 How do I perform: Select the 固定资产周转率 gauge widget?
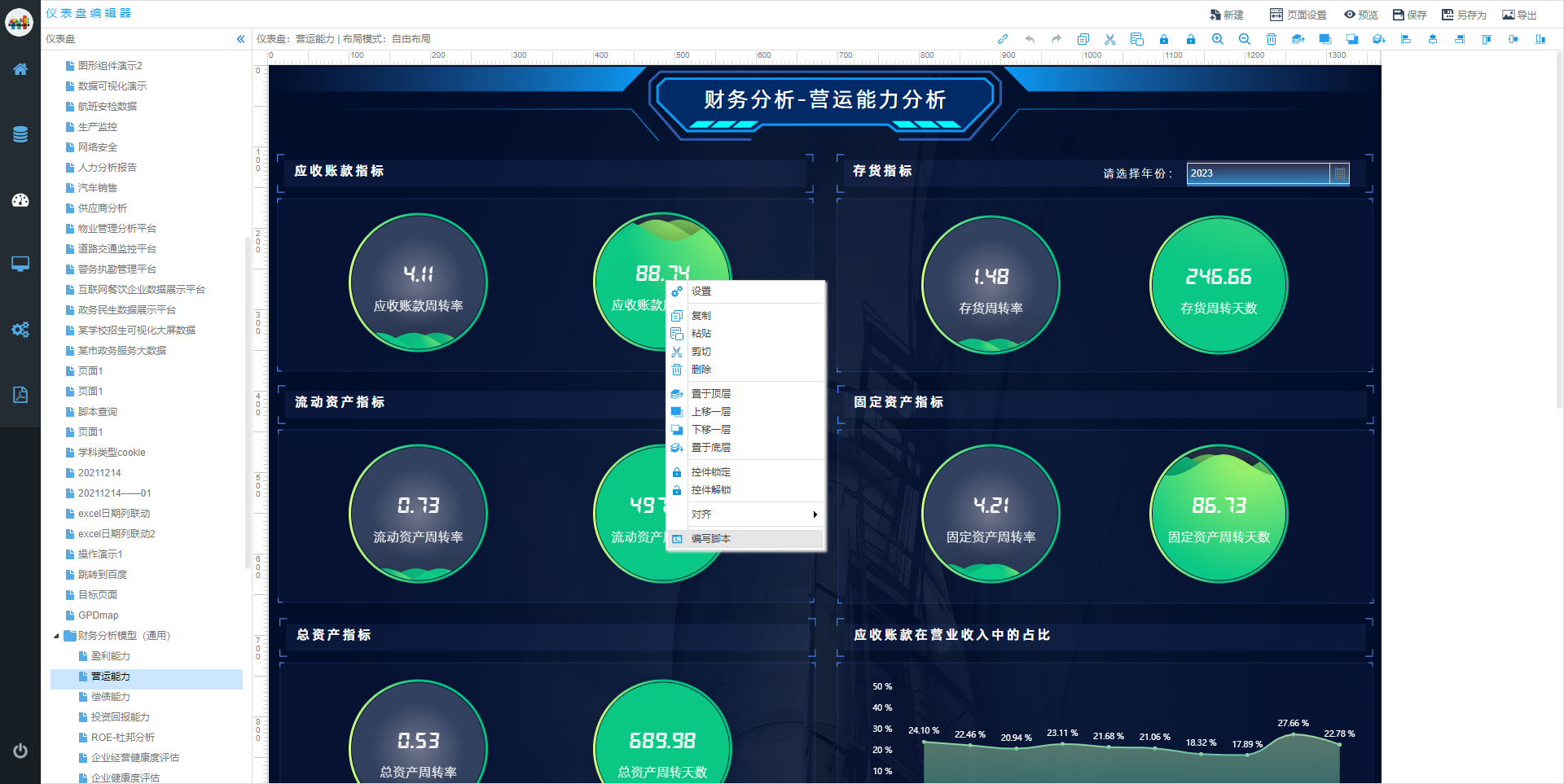coord(991,514)
